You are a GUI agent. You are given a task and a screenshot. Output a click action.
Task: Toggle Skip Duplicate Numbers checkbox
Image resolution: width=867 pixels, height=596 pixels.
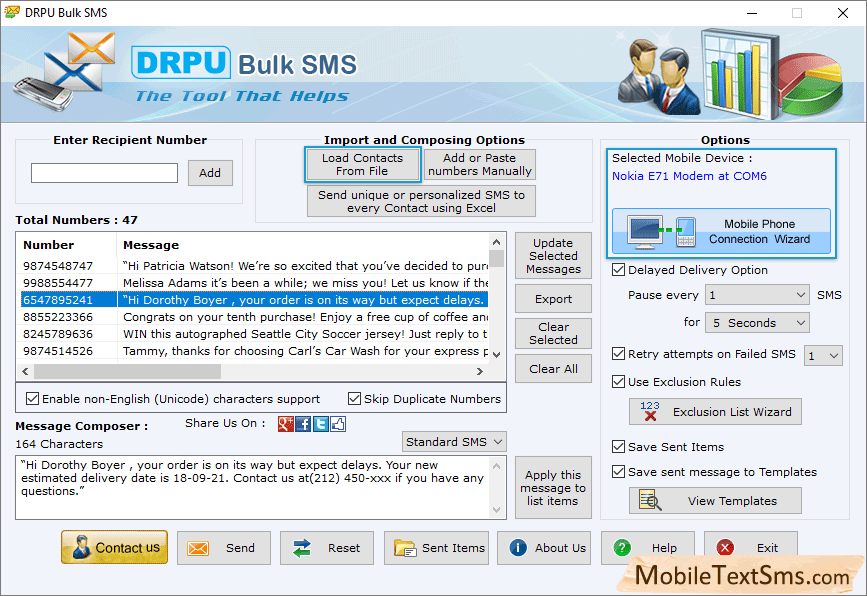click(354, 399)
